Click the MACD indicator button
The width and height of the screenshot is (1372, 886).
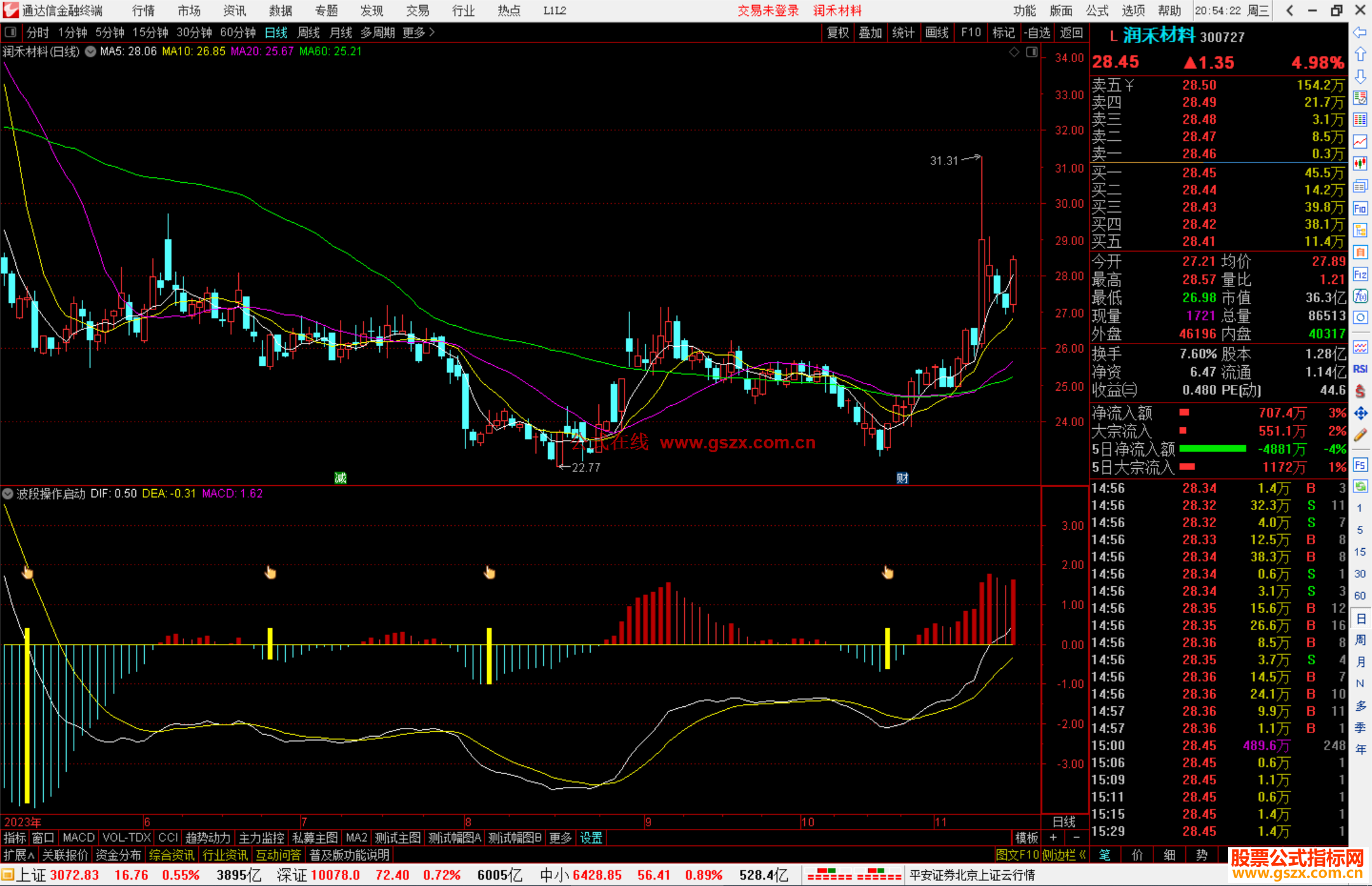tap(79, 838)
